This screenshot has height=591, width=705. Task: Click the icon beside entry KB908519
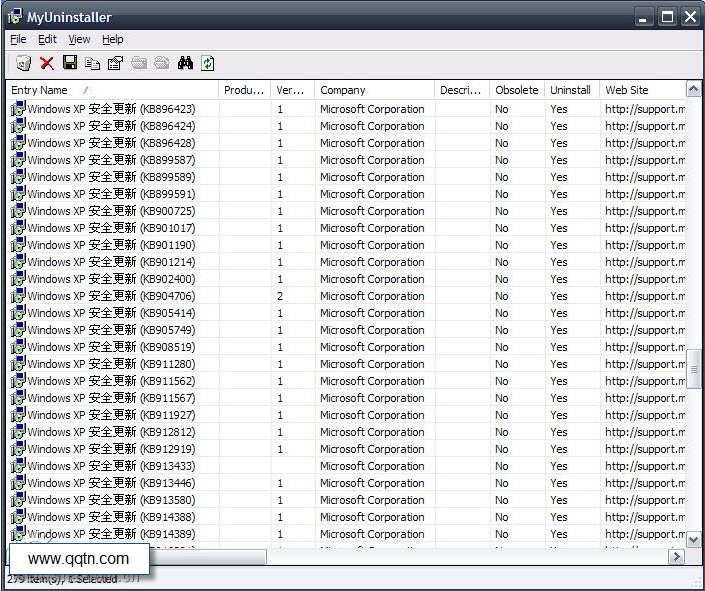[18, 347]
